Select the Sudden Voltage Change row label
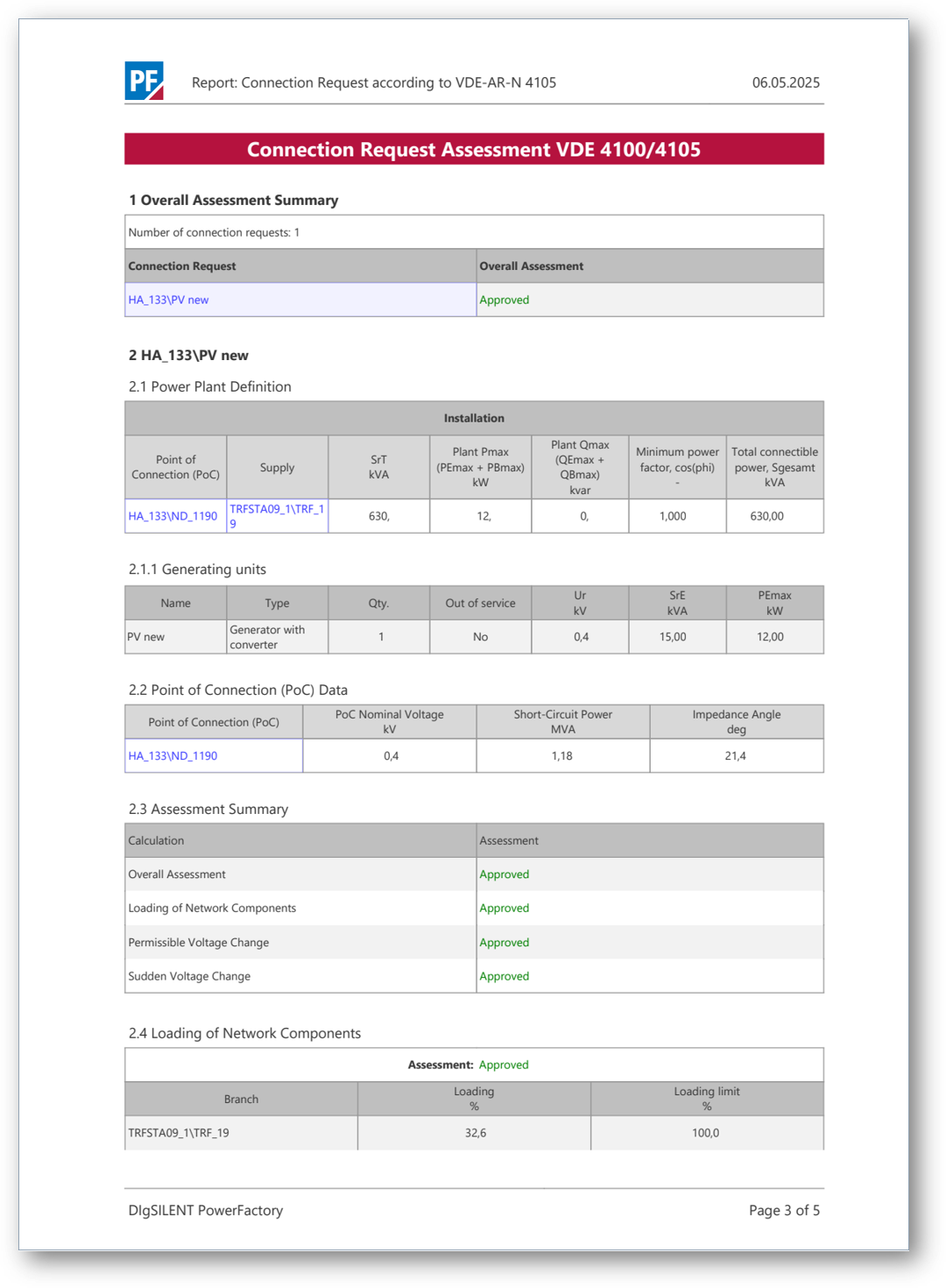This screenshot has width=946, height=1288. coord(189,976)
